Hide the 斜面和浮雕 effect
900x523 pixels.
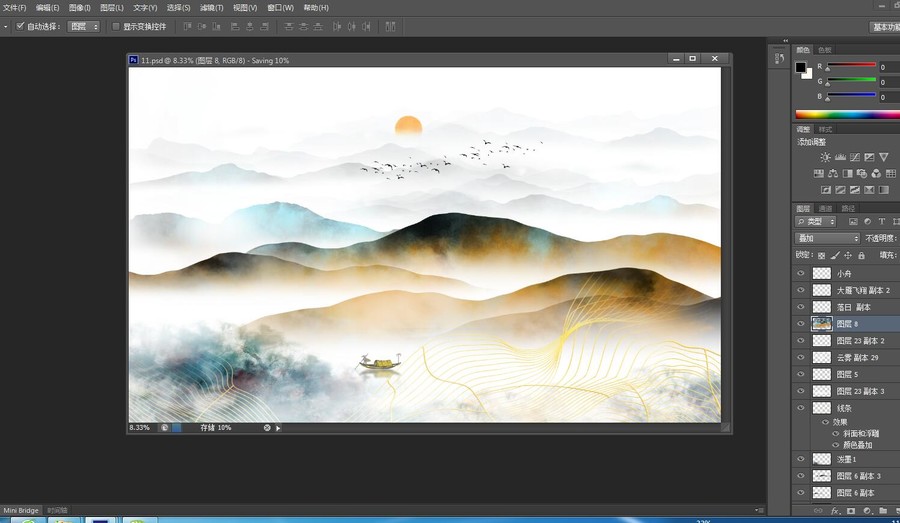click(x=836, y=434)
